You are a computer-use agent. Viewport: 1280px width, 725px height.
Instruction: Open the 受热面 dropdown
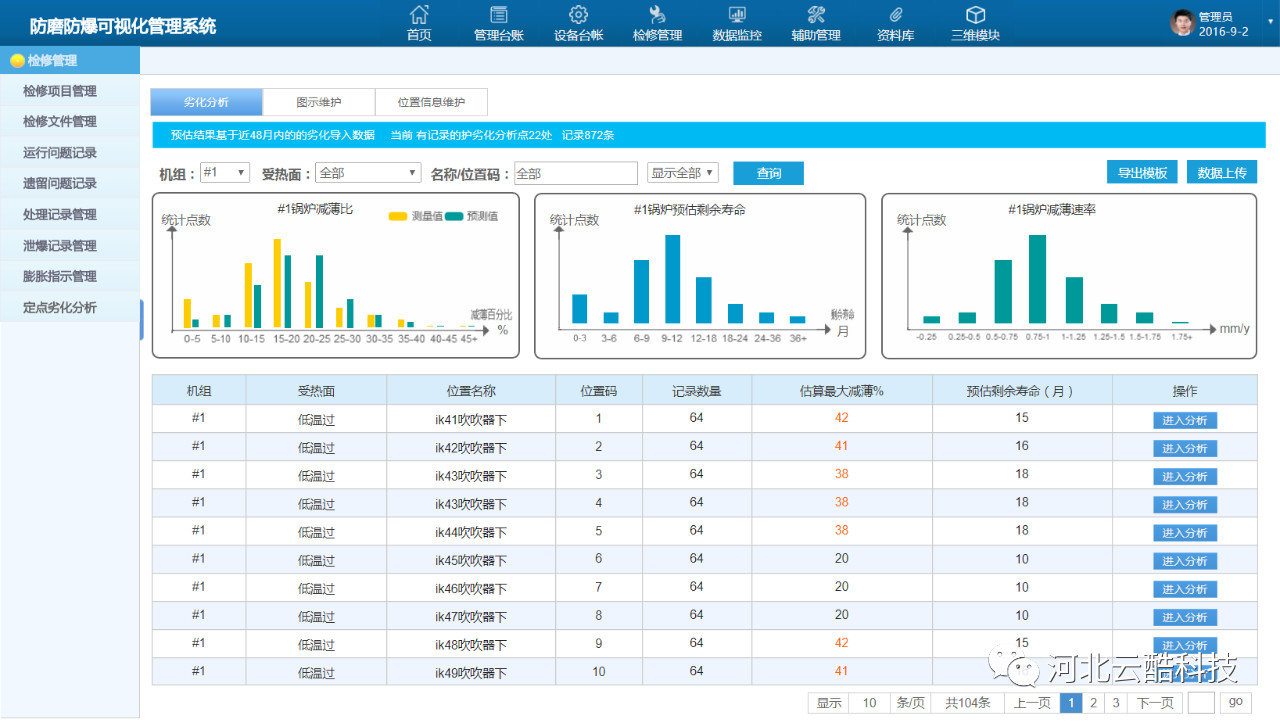coord(368,173)
